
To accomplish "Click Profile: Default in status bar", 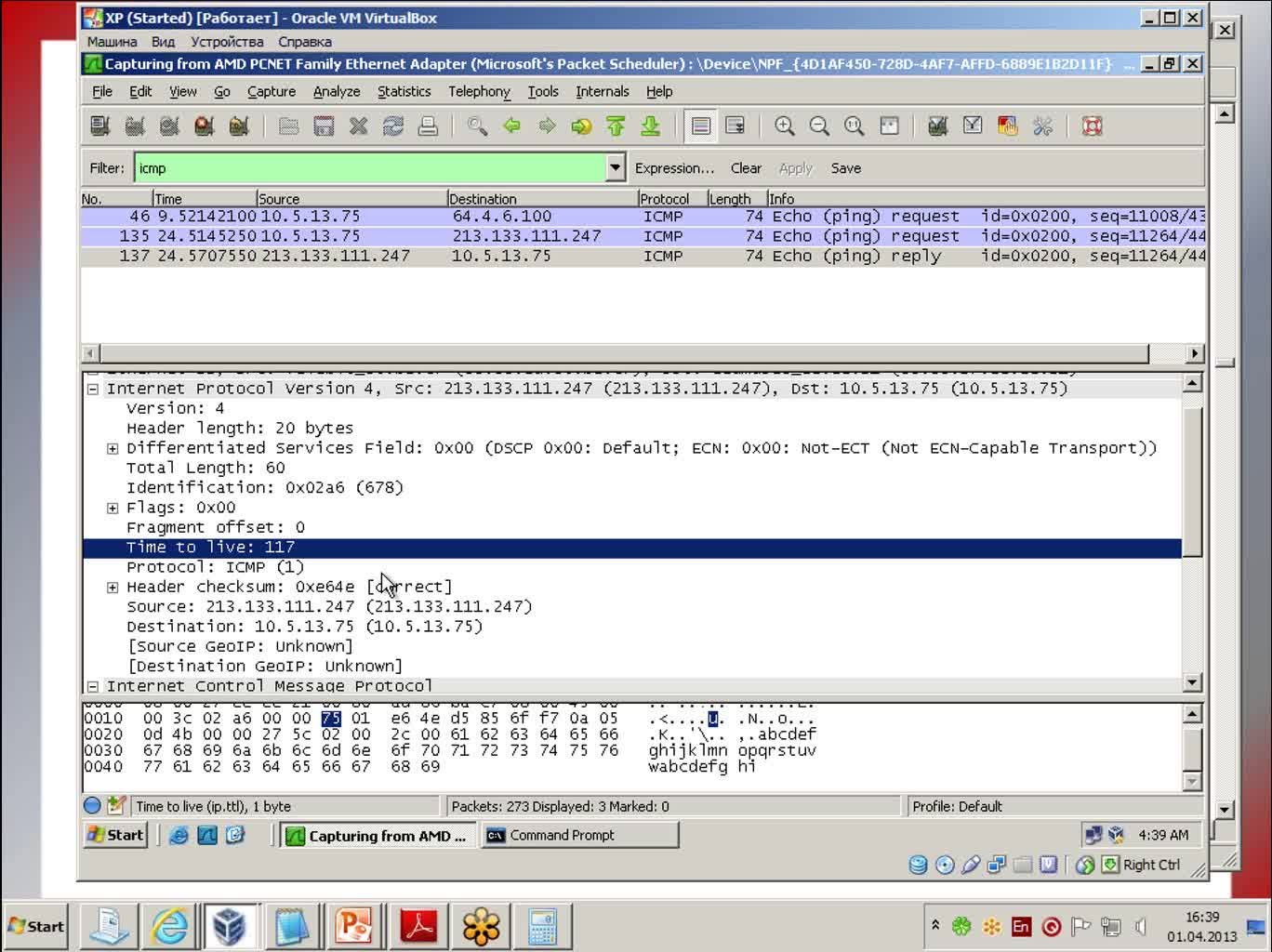I will tap(957, 806).
